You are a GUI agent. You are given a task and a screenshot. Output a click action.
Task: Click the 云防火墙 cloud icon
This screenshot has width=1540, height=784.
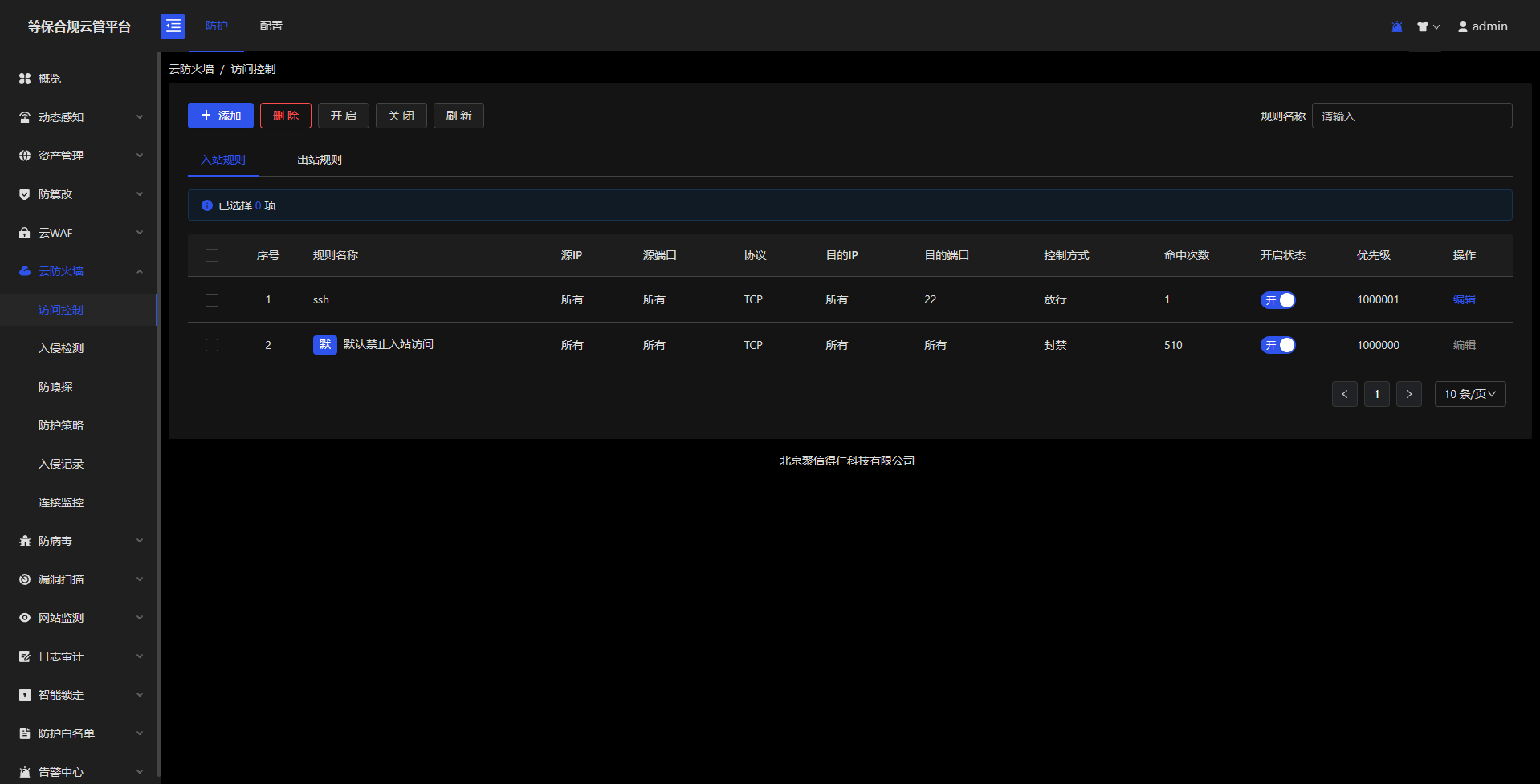pos(25,271)
